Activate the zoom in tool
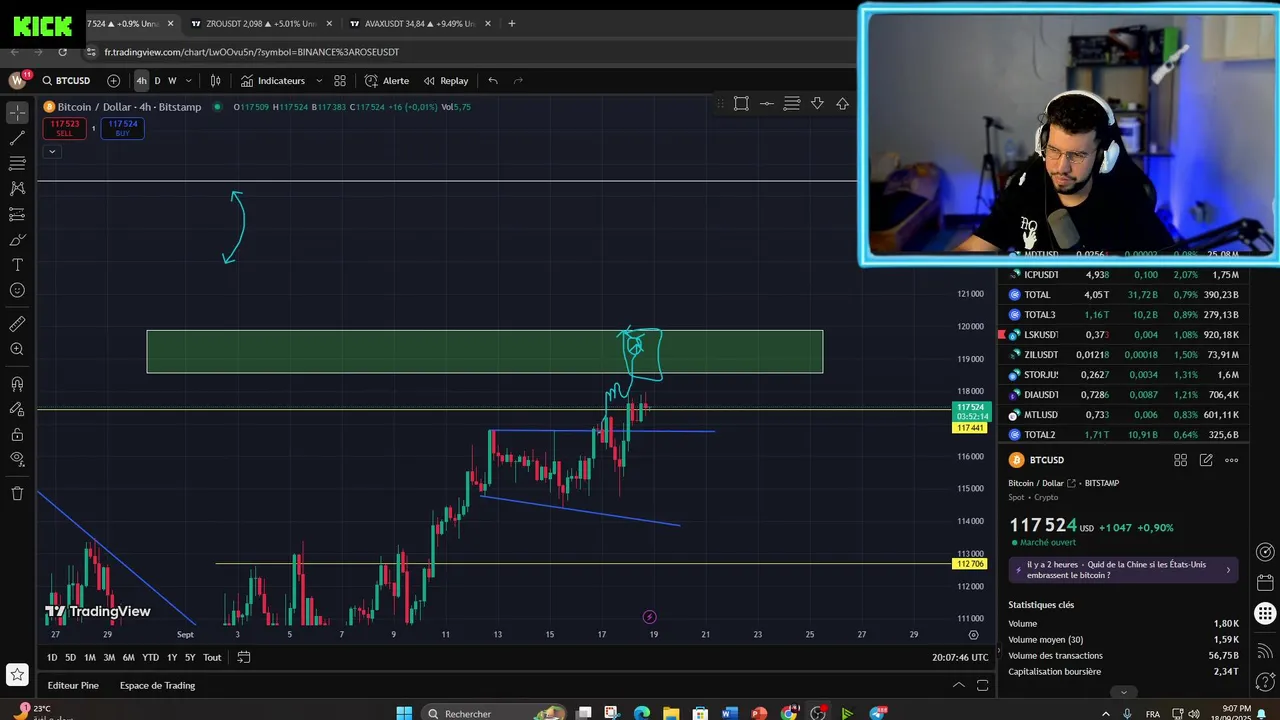Image resolution: width=1280 pixels, height=720 pixels. [17, 349]
